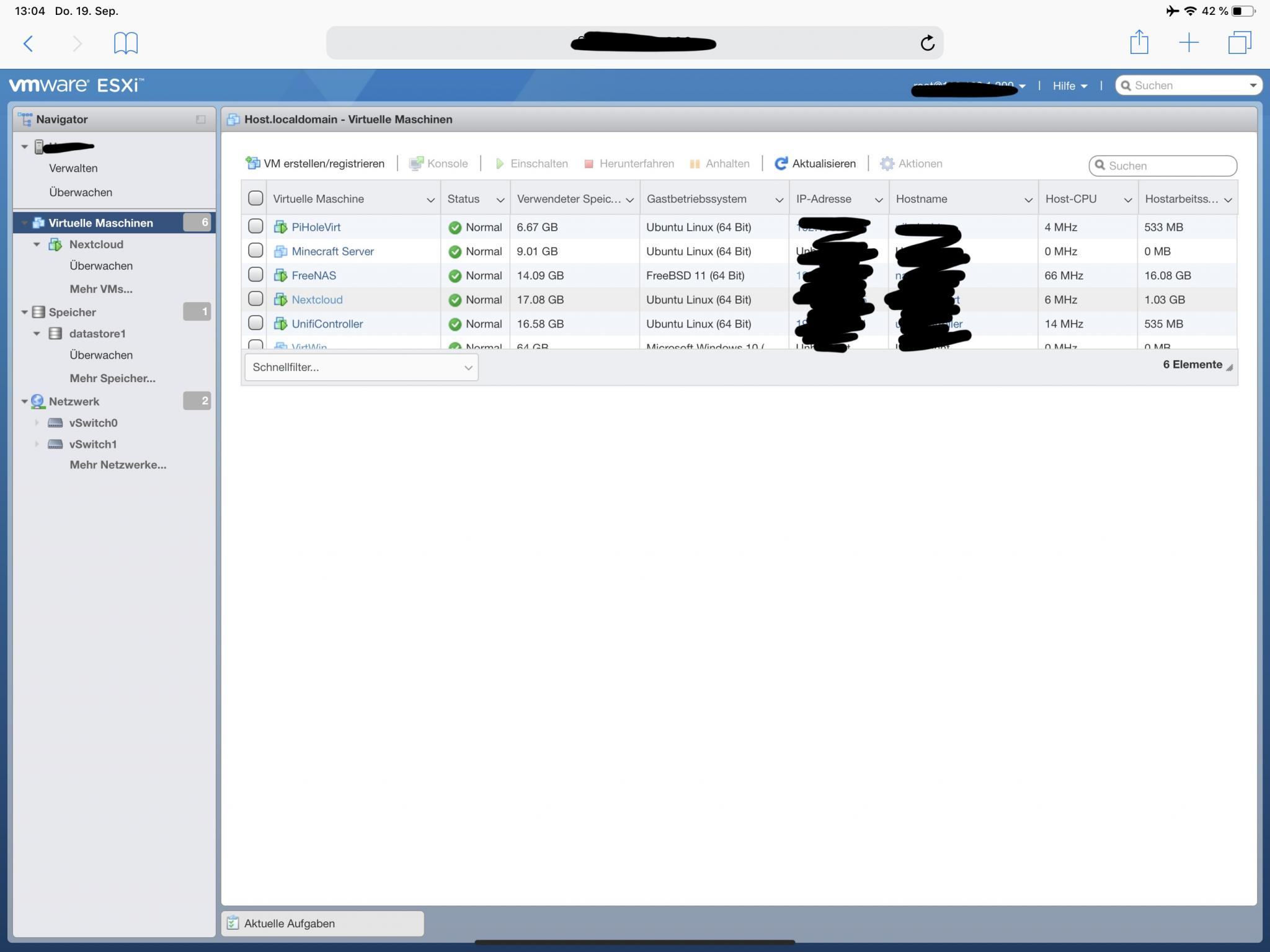The height and width of the screenshot is (952, 1270).
Task: Collapse the Navigator panel
Action: click(200, 119)
